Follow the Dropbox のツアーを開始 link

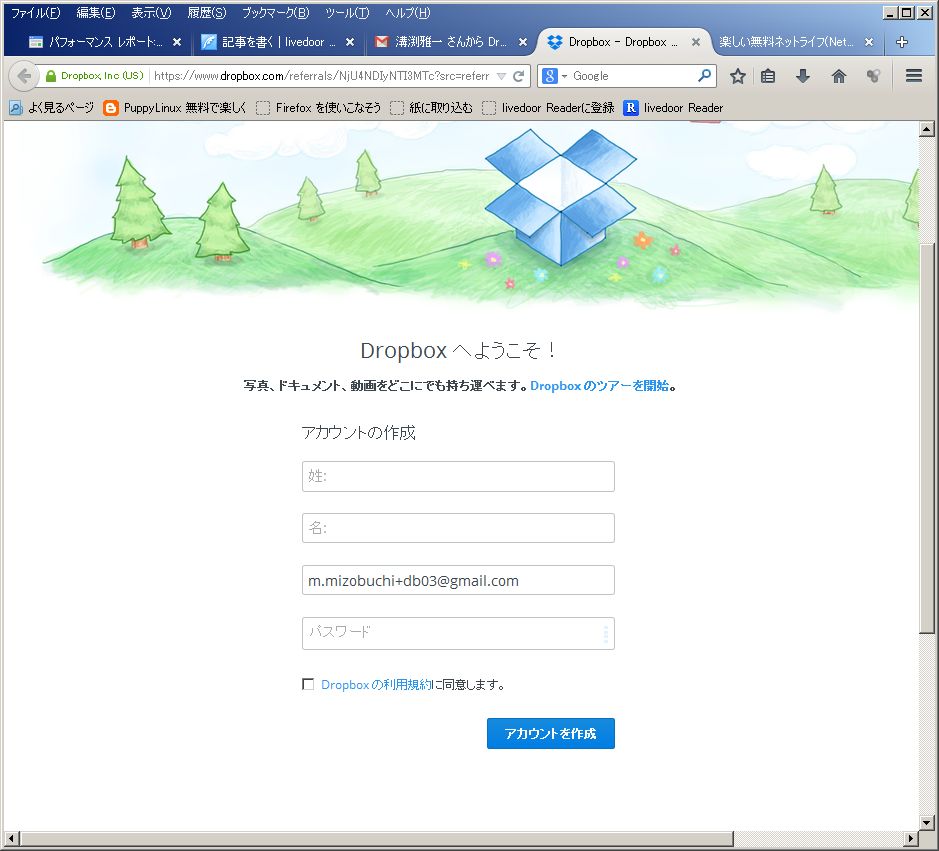599,386
